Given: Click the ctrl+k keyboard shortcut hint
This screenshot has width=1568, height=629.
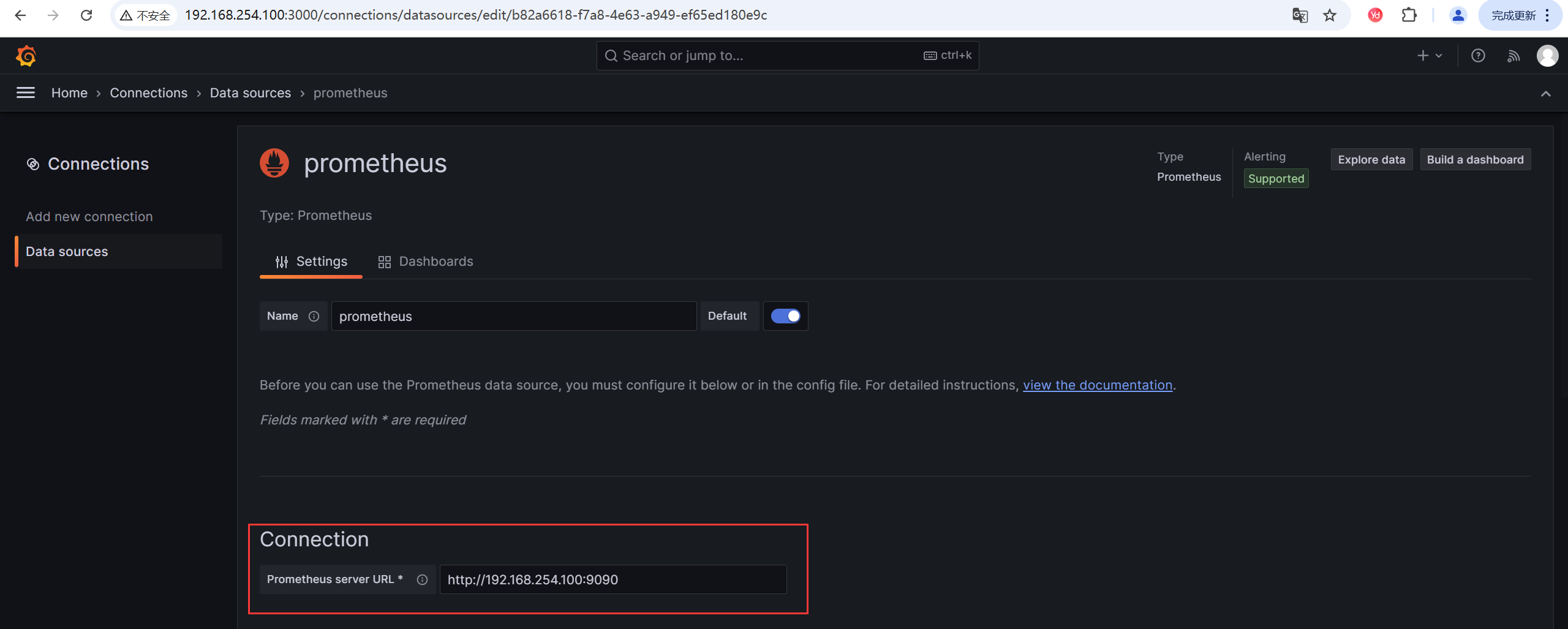Looking at the screenshot, I should [948, 55].
